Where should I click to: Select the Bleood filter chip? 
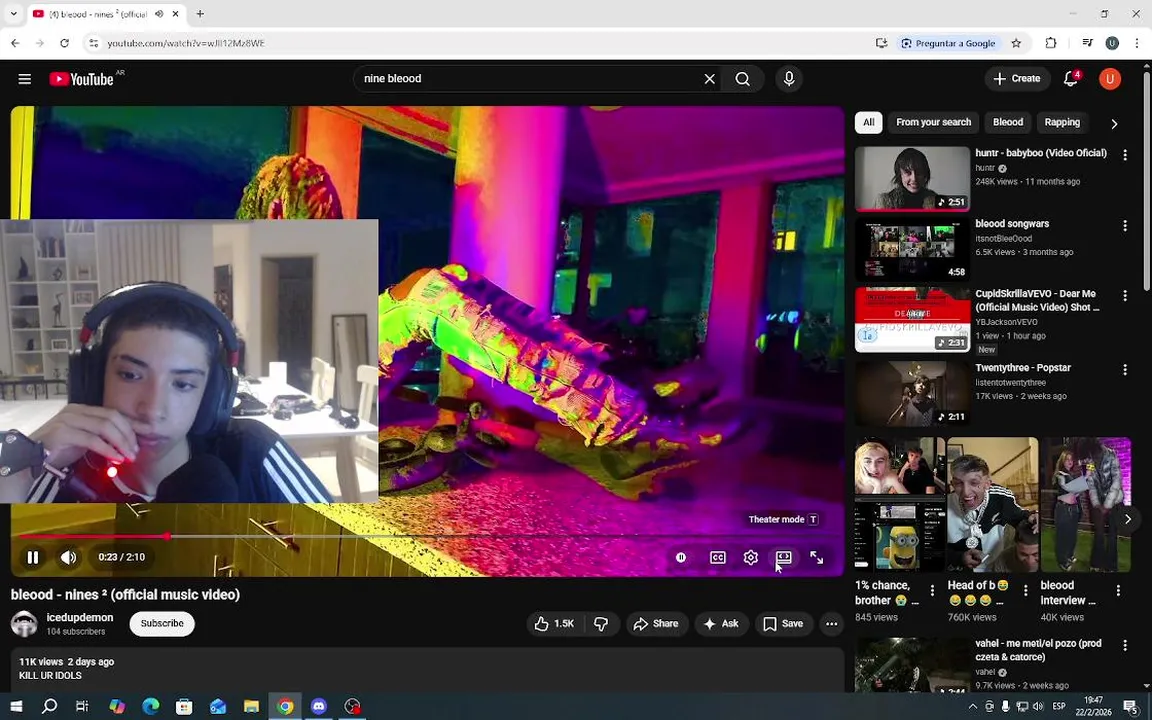coord(1007,122)
